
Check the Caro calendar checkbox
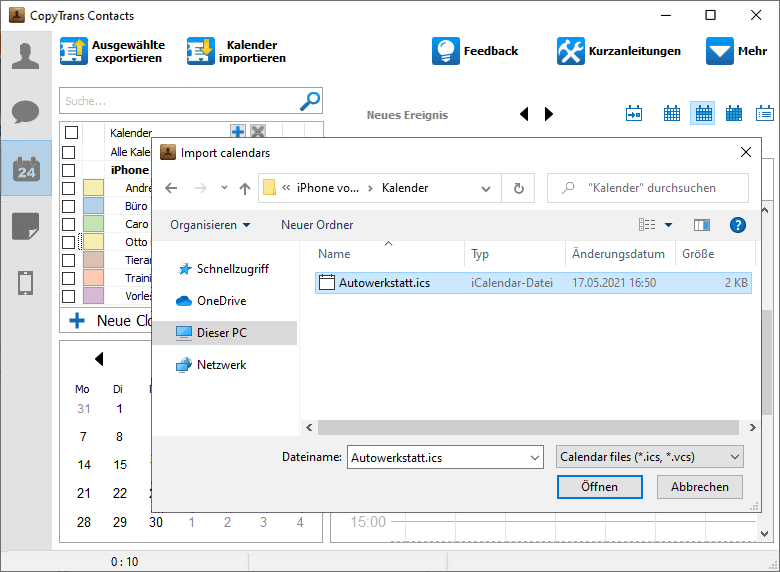pyautogui.click(x=69, y=224)
